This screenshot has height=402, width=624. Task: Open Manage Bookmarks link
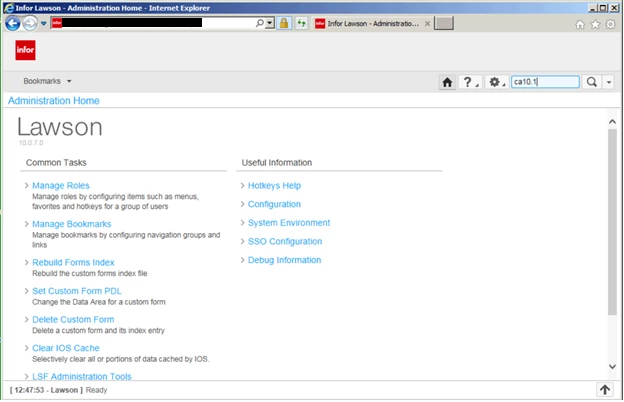tap(72, 224)
